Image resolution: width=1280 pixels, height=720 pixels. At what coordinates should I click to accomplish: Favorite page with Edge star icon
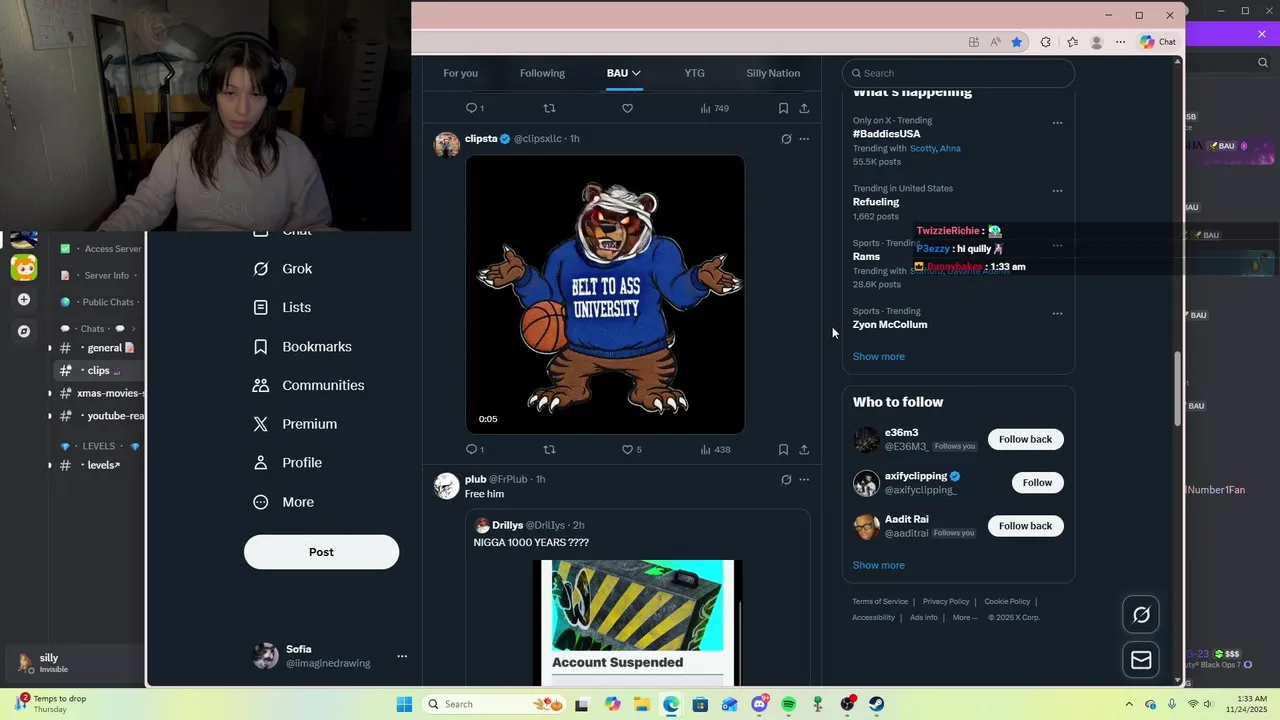click(1017, 42)
